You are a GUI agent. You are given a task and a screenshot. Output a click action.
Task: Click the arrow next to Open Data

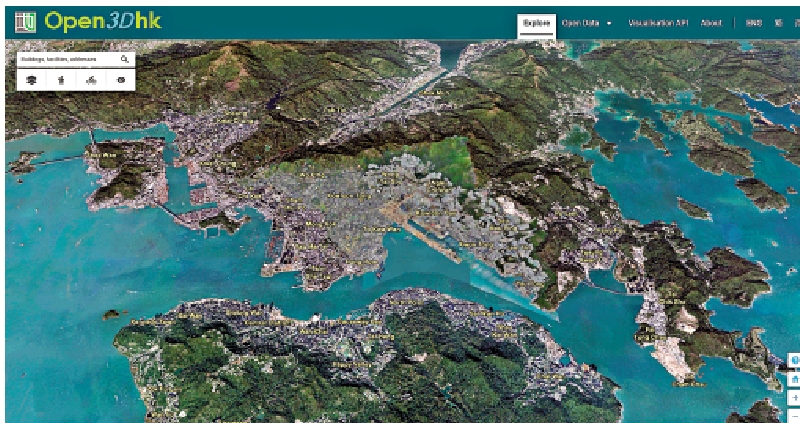tap(609, 22)
